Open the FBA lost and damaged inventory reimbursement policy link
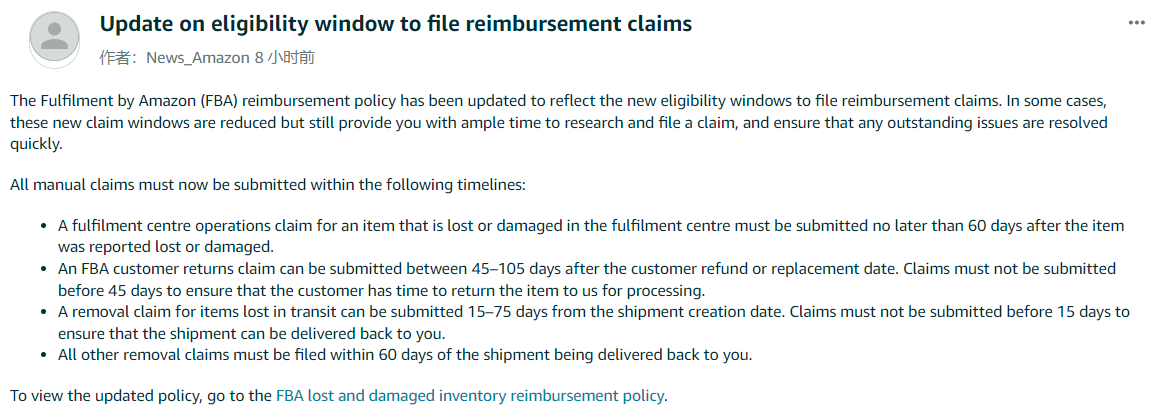The height and width of the screenshot is (418, 1155). [x=470, y=395]
